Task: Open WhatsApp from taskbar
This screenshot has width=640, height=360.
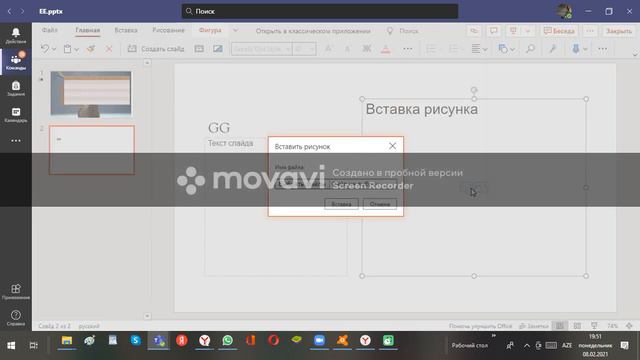Action: pos(227,340)
